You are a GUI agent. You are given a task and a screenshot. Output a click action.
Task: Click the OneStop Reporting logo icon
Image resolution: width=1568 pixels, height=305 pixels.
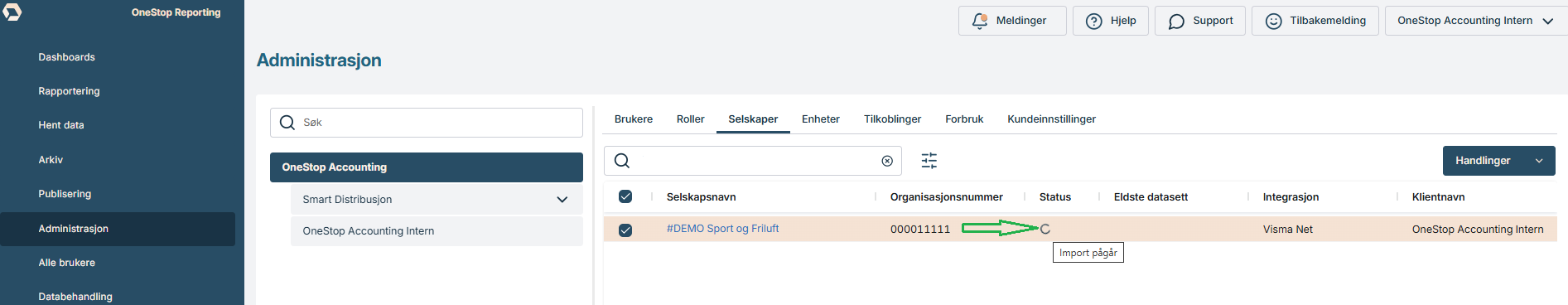(x=12, y=12)
